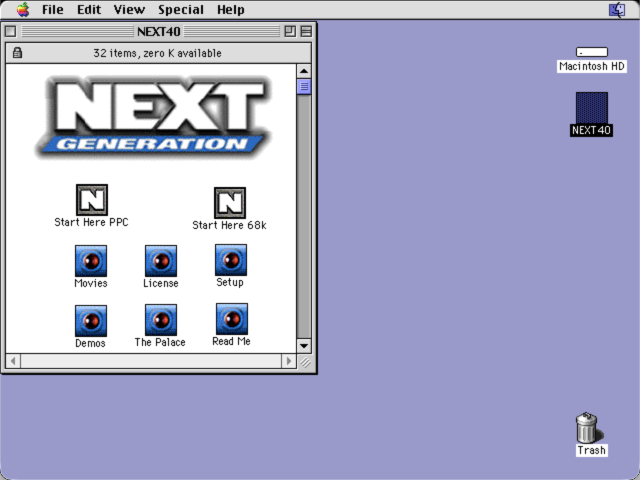Click the vertical scrollbar up arrow
640x480 pixels.
304,71
